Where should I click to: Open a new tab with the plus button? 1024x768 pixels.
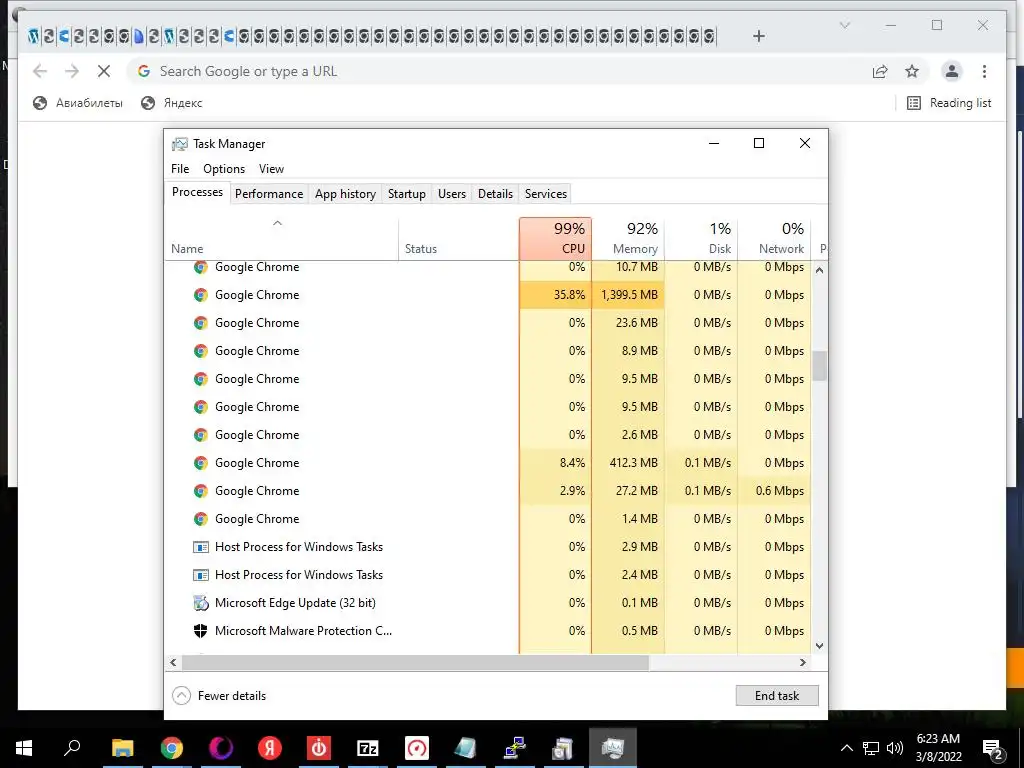tap(758, 36)
